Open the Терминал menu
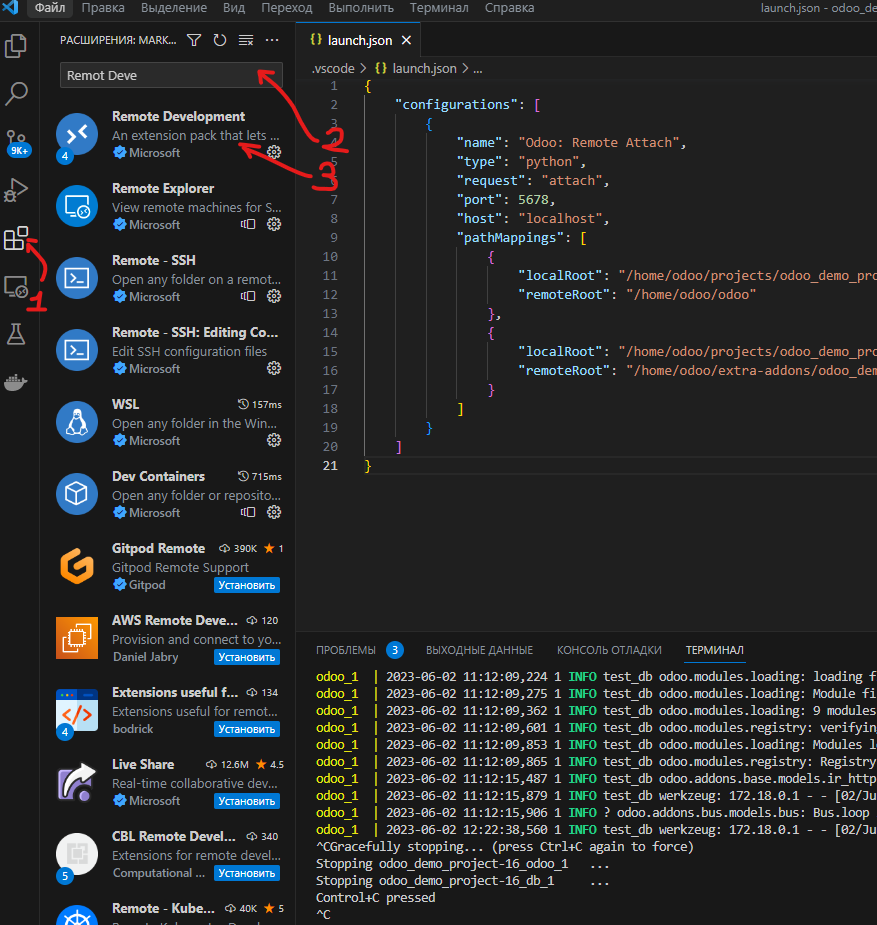Image resolution: width=877 pixels, height=925 pixels. (x=439, y=8)
